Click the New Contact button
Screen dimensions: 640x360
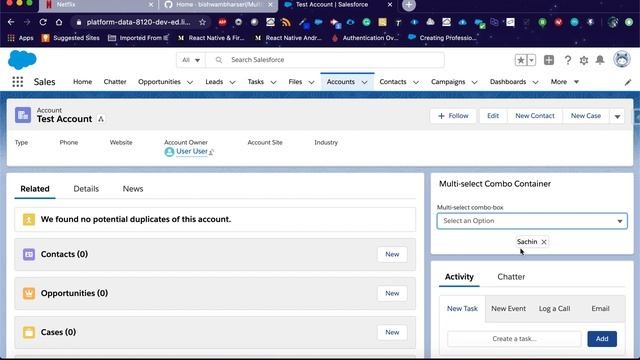(x=535, y=116)
